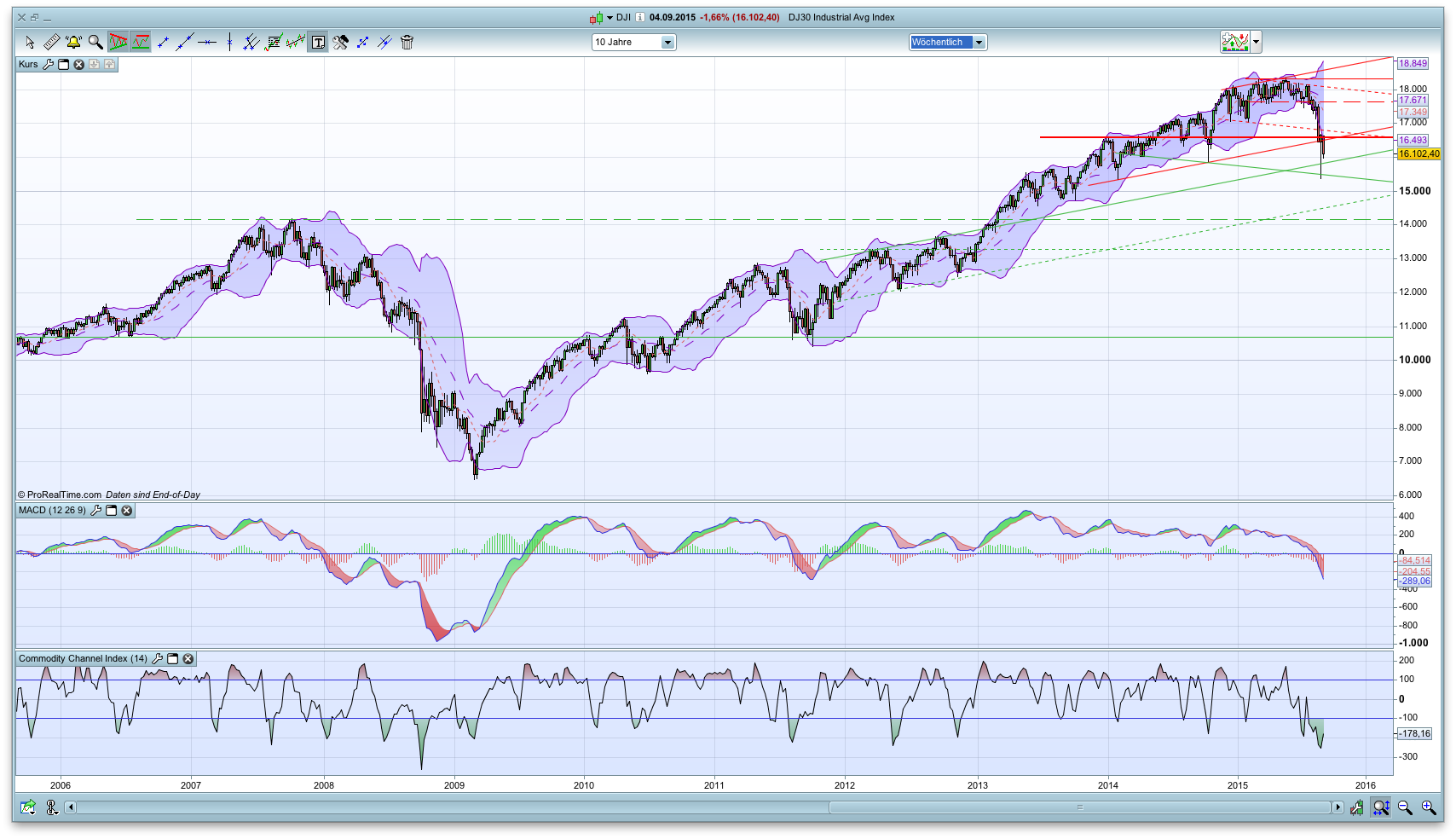
Task: Open MACD indicator settings wrench
Action: [97, 511]
